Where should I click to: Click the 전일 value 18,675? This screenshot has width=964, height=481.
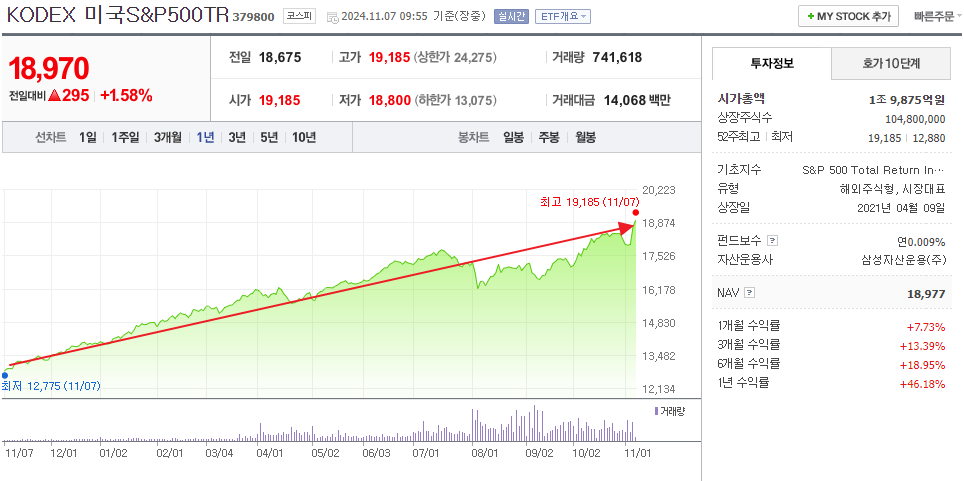[x=280, y=58]
